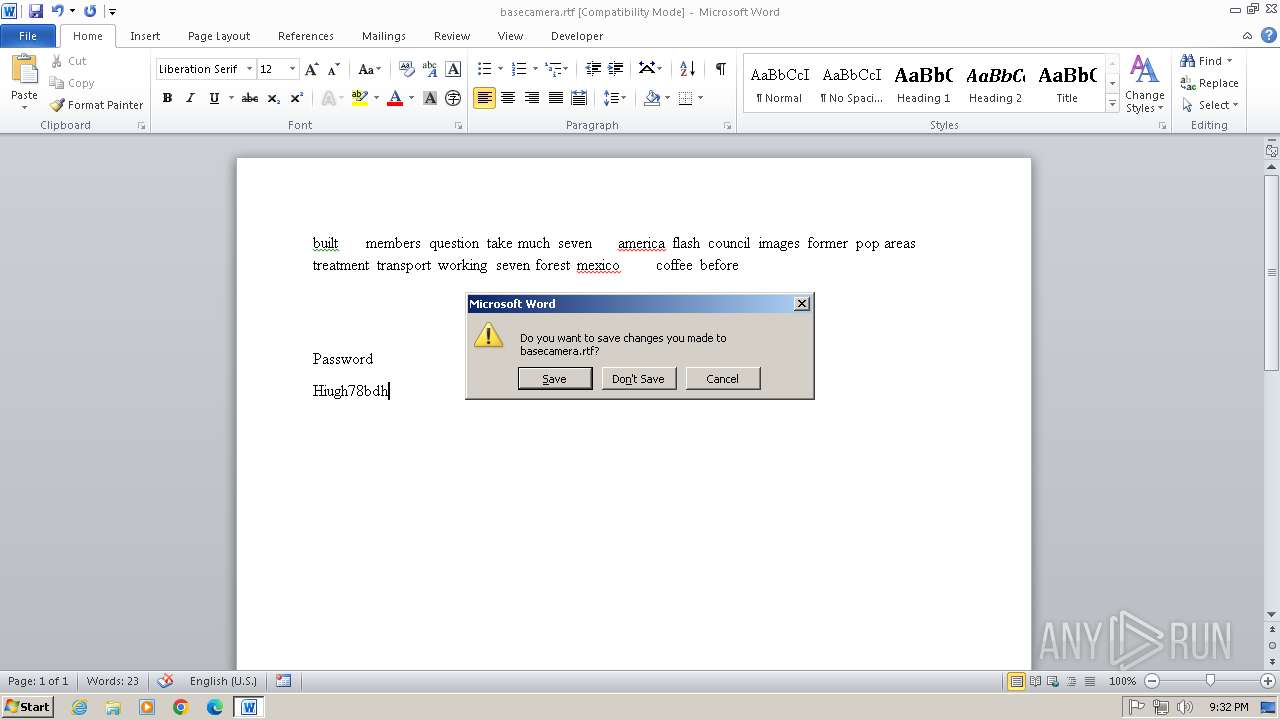The width and height of the screenshot is (1280, 720).
Task: Toggle Italic formatting
Action: (190, 98)
